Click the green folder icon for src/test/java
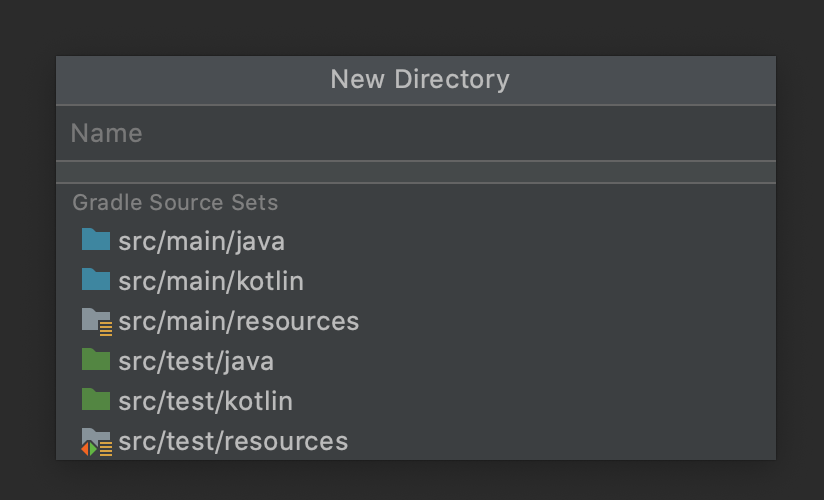This screenshot has width=824, height=500. click(95, 360)
